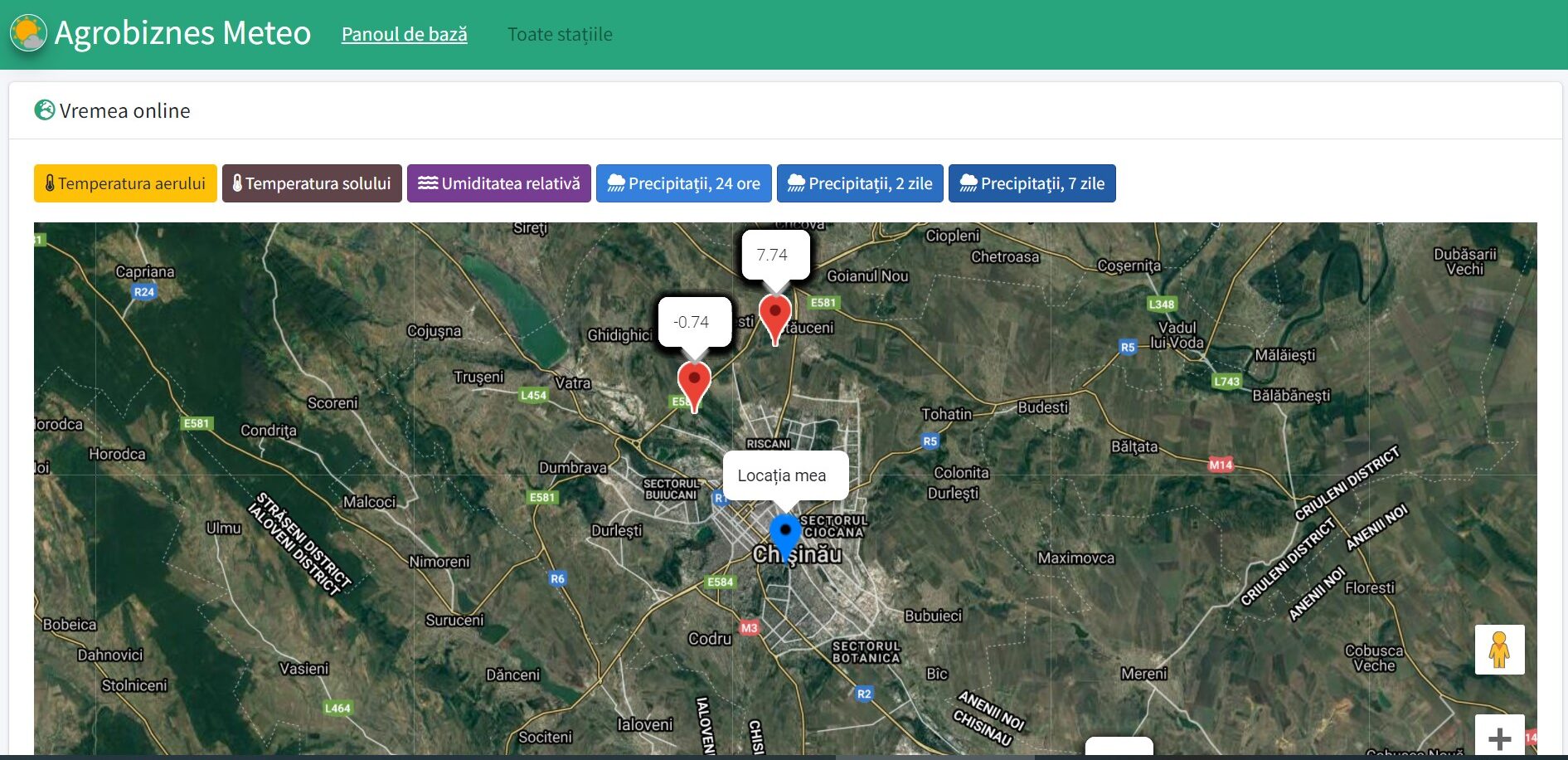The height and width of the screenshot is (760, 1568).
Task: Click the Vremea online heading
Action: [125, 110]
